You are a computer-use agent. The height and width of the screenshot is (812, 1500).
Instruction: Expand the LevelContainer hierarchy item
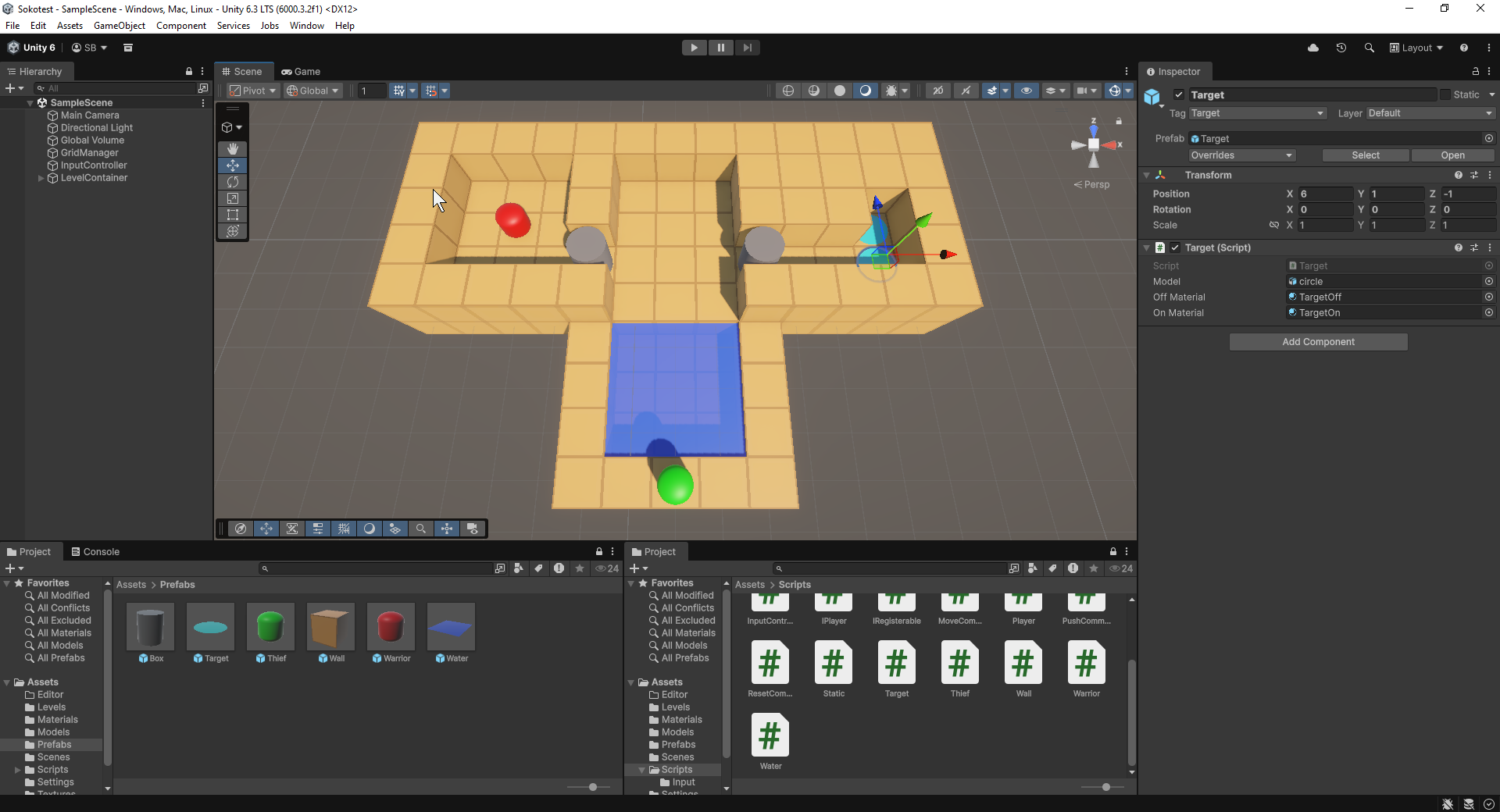click(41, 178)
